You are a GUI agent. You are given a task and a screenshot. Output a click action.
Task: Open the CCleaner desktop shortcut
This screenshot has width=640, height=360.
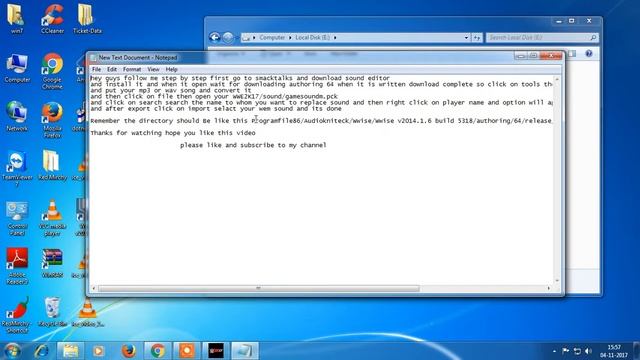tap(52, 18)
